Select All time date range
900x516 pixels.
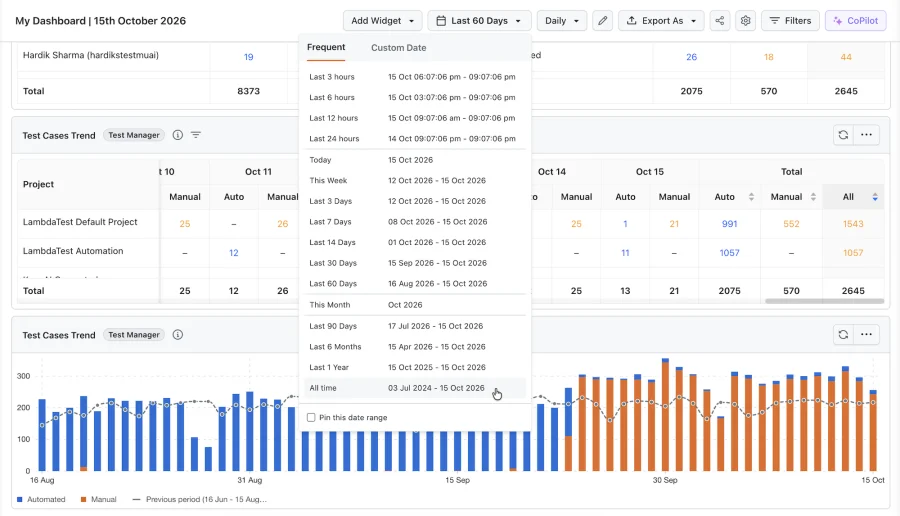(414, 389)
